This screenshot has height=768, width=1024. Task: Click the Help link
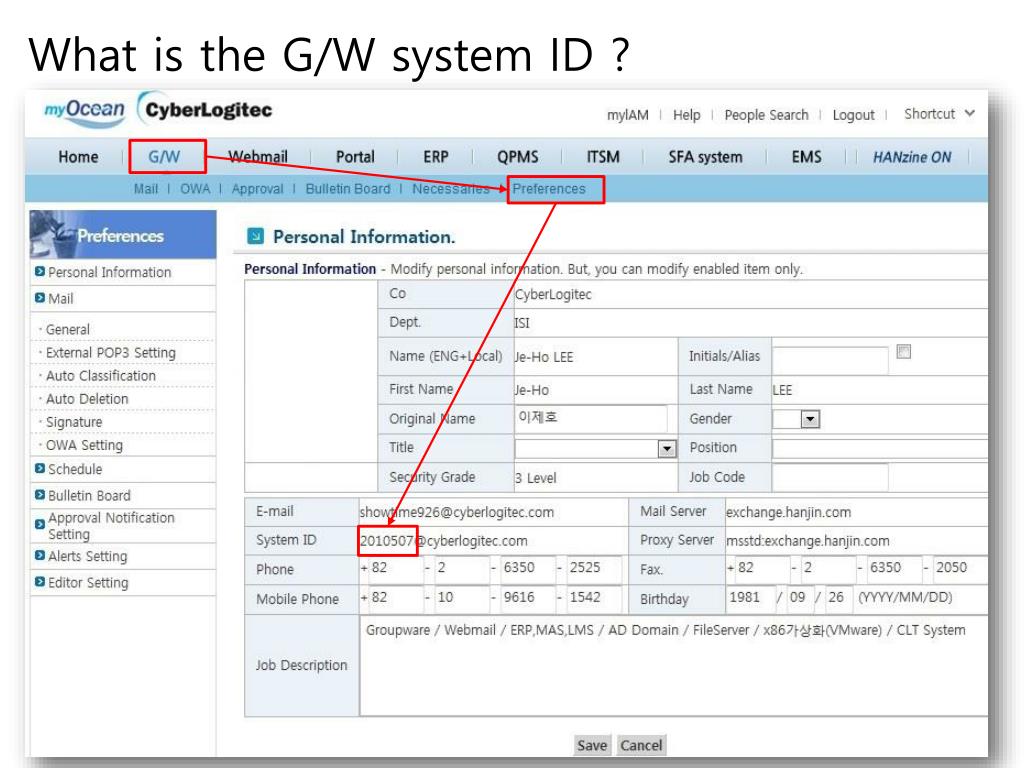[686, 115]
